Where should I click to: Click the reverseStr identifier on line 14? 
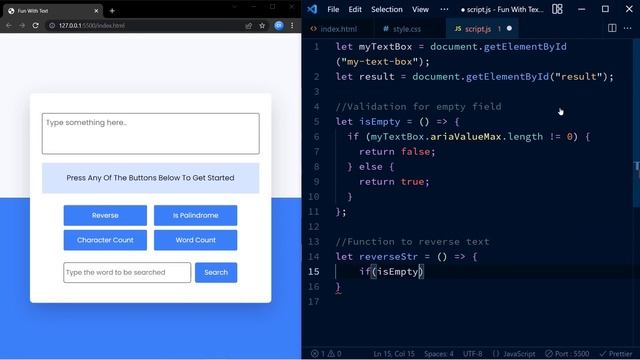(x=388, y=257)
